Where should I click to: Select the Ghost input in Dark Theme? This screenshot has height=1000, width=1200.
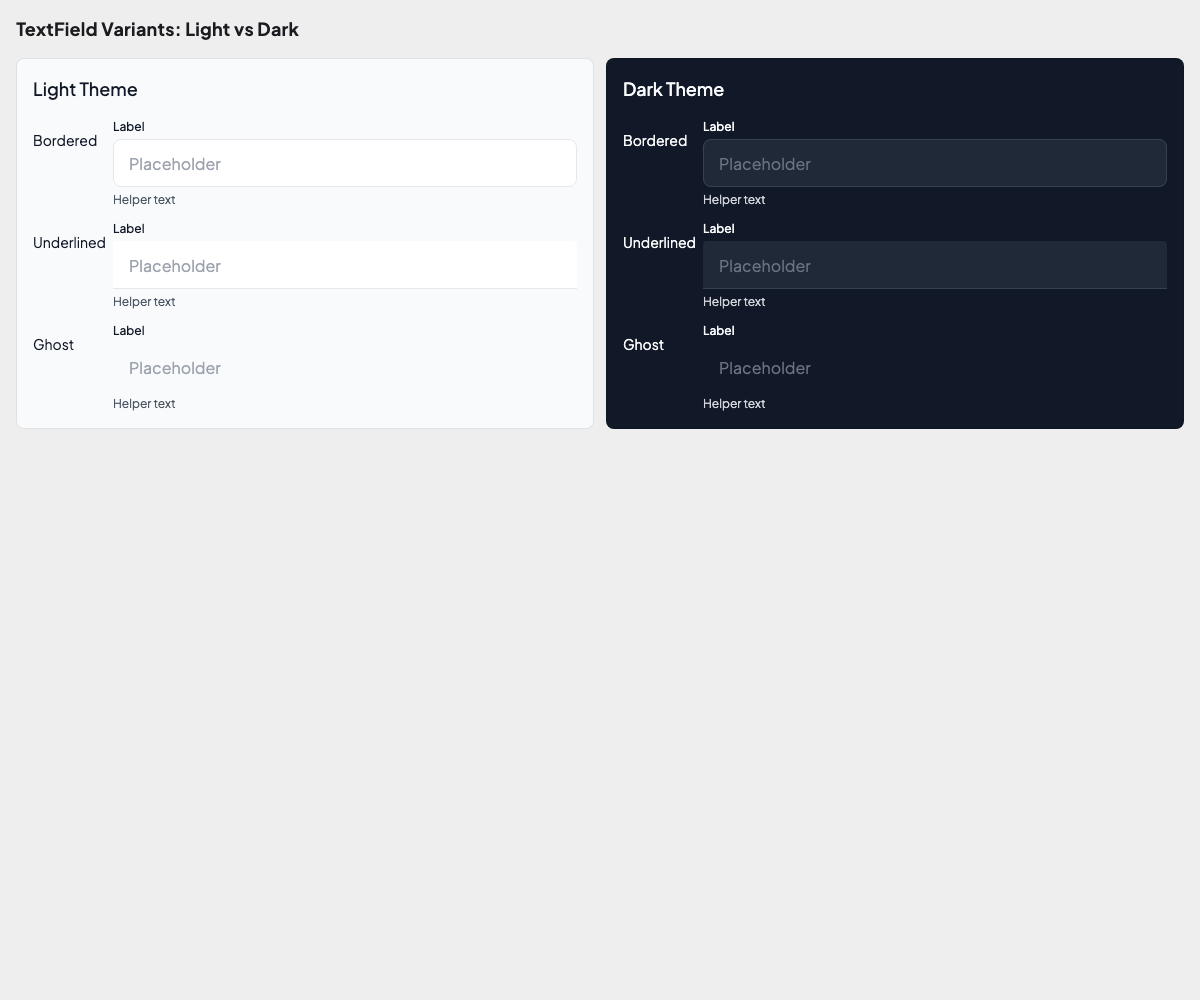pyautogui.click(x=934, y=367)
